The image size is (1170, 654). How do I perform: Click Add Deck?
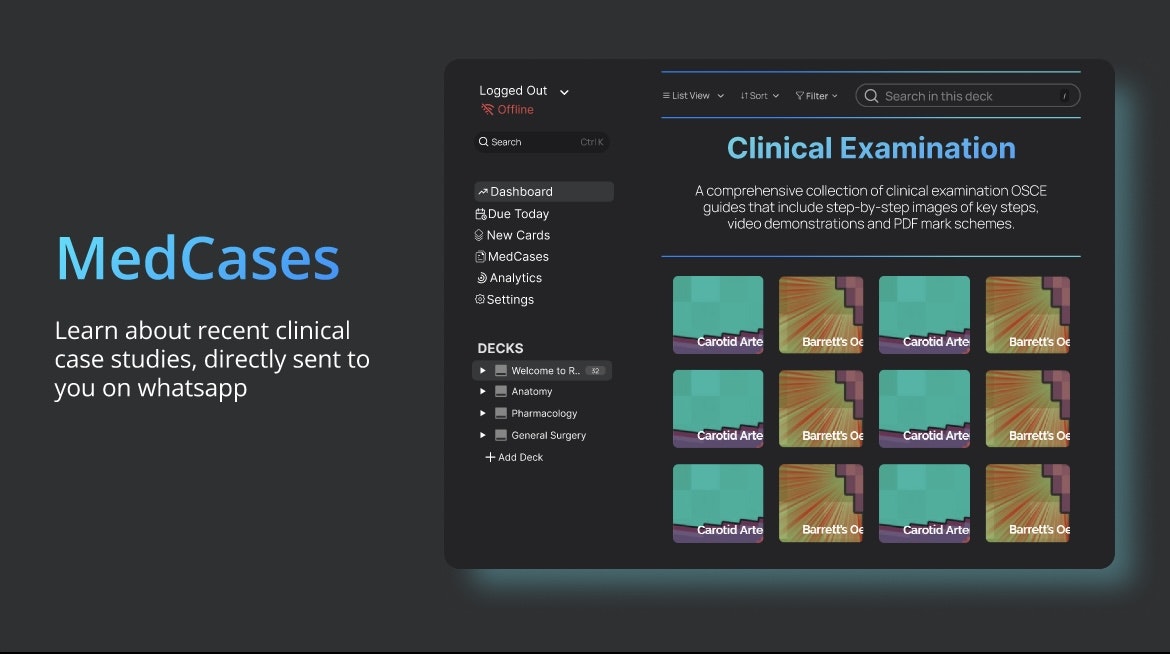click(x=514, y=457)
